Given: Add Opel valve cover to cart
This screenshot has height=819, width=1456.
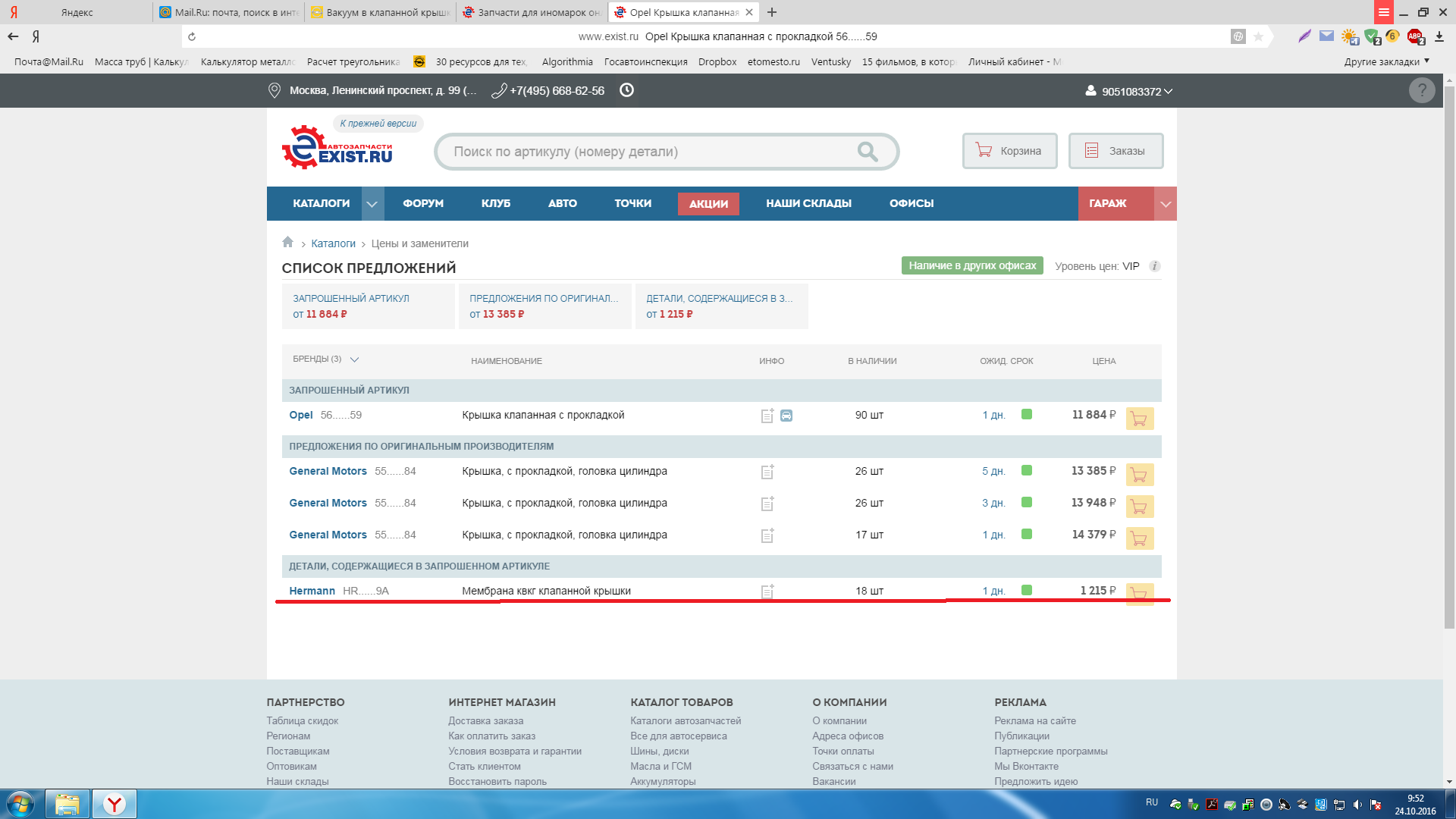Looking at the screenshot, I should pos(1139,419).
